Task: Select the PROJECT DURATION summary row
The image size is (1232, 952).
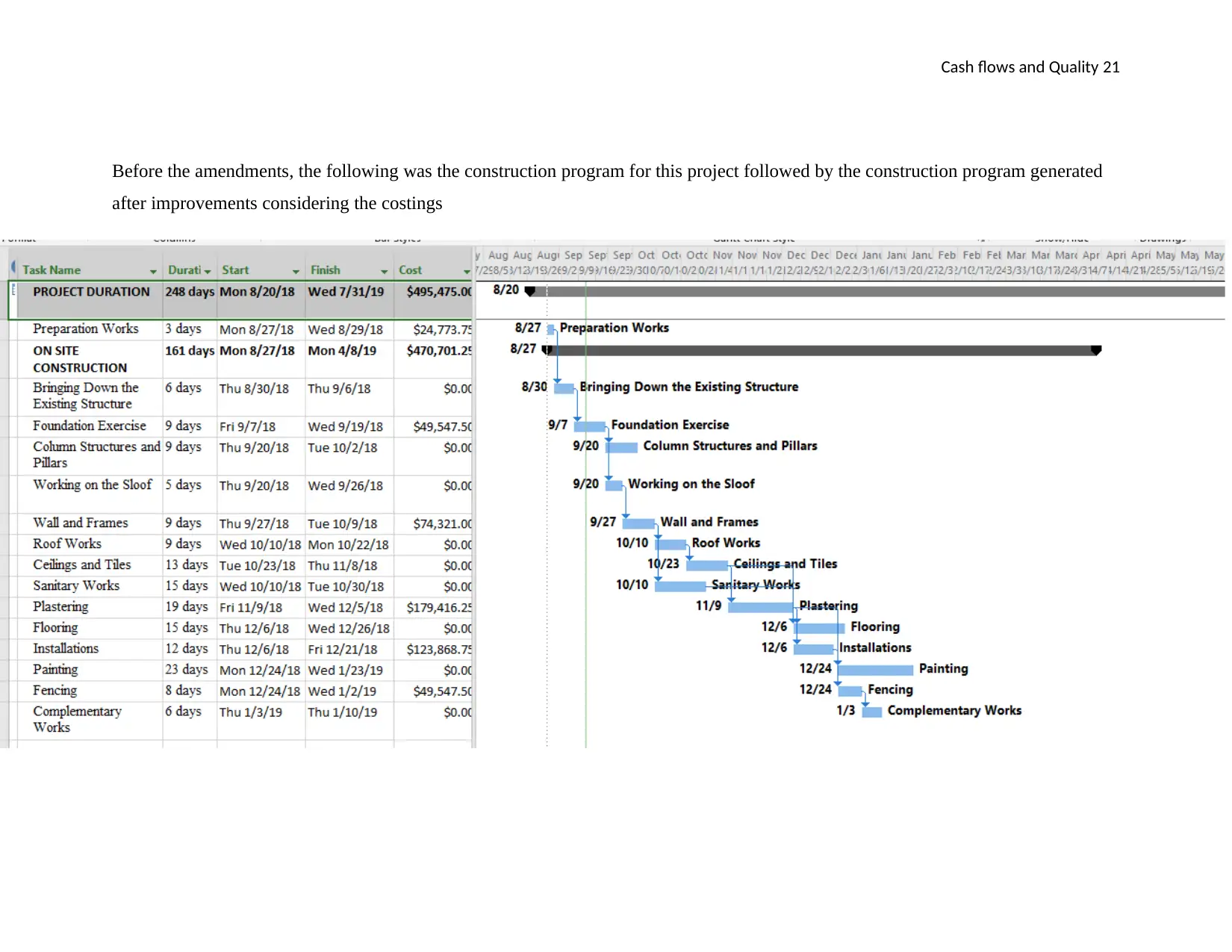Action: pyautogui.click(x=240, y=300)
